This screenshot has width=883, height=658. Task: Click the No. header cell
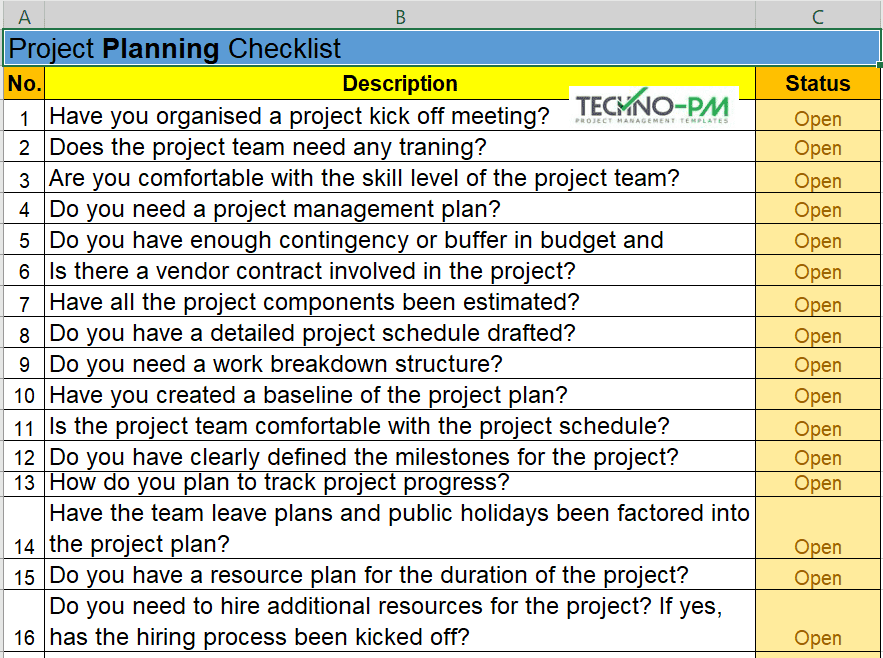(x=24, y=83)
